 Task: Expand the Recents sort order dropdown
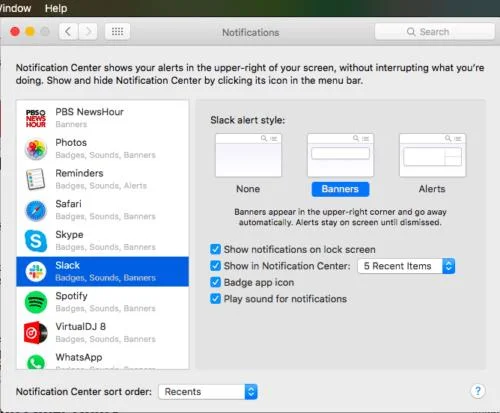click(208, 392)
